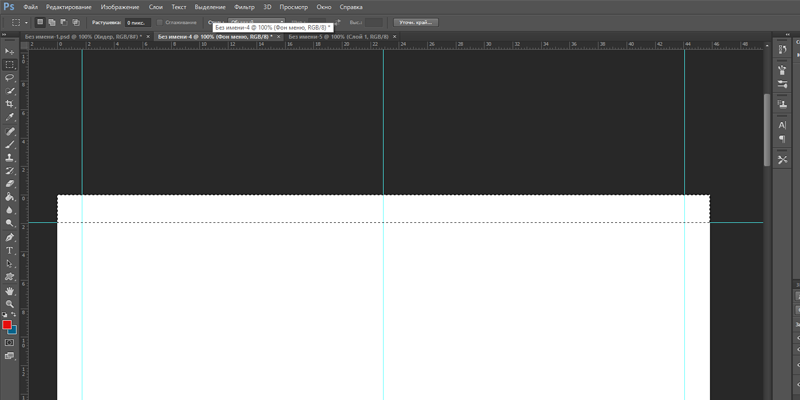Choose the Add to selection mode
800x400 pixels.
pos(51,21)
